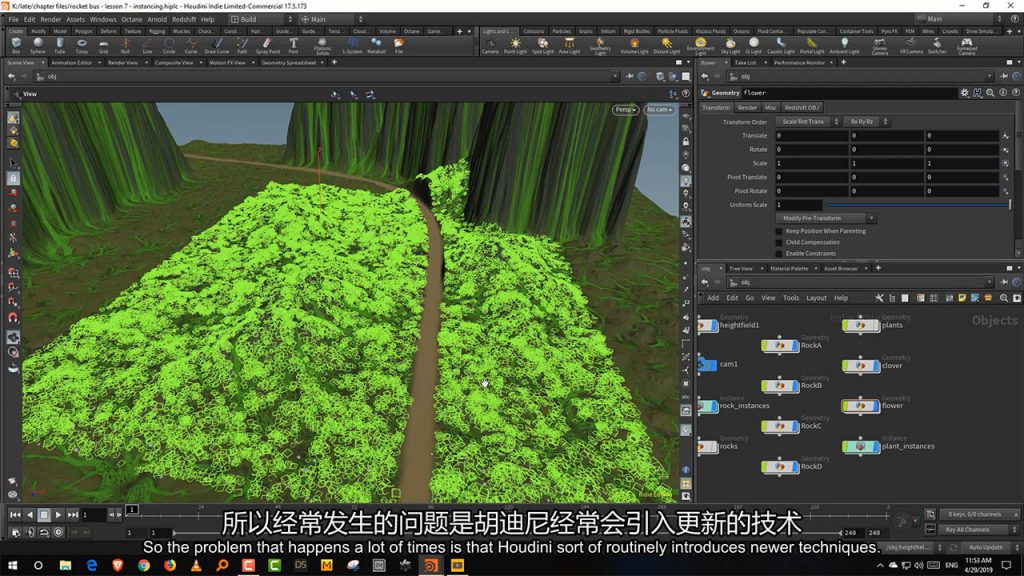Open the orange VLC icon in taskbar
The height and width of the screenshot is (576, 1024).
point(196,565)
